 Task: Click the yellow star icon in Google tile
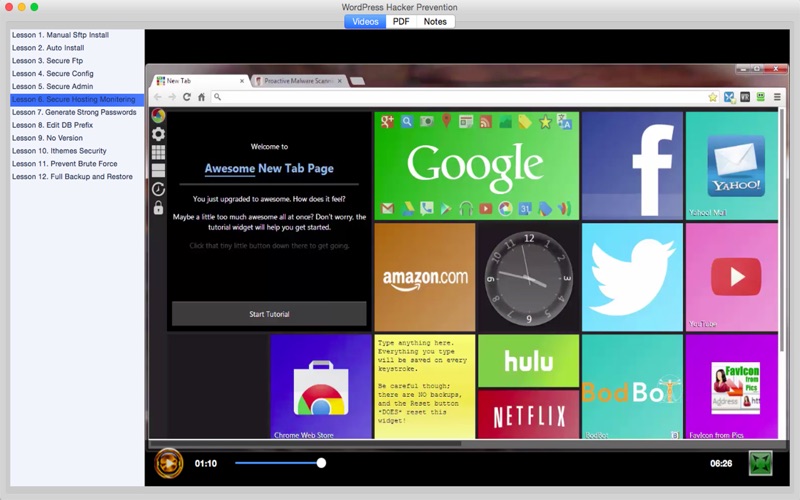(x=545, y=121)
